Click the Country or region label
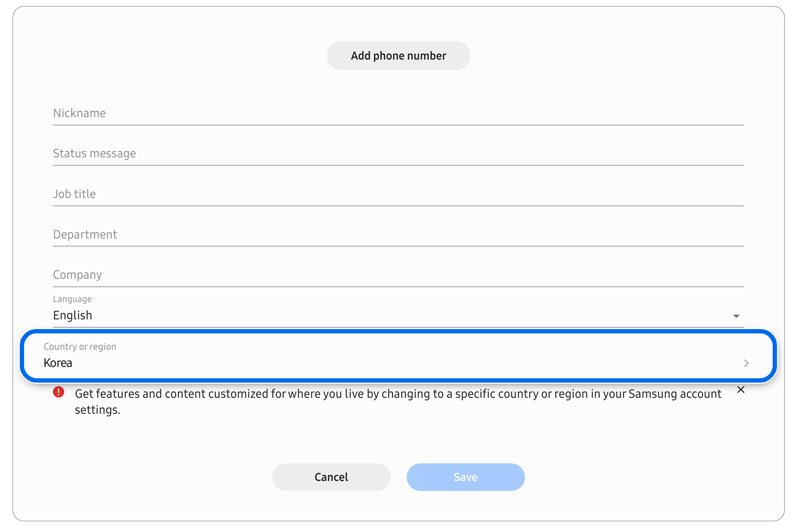Image resolution: width=800 pixels, height=530 pixels. point(80,347)
